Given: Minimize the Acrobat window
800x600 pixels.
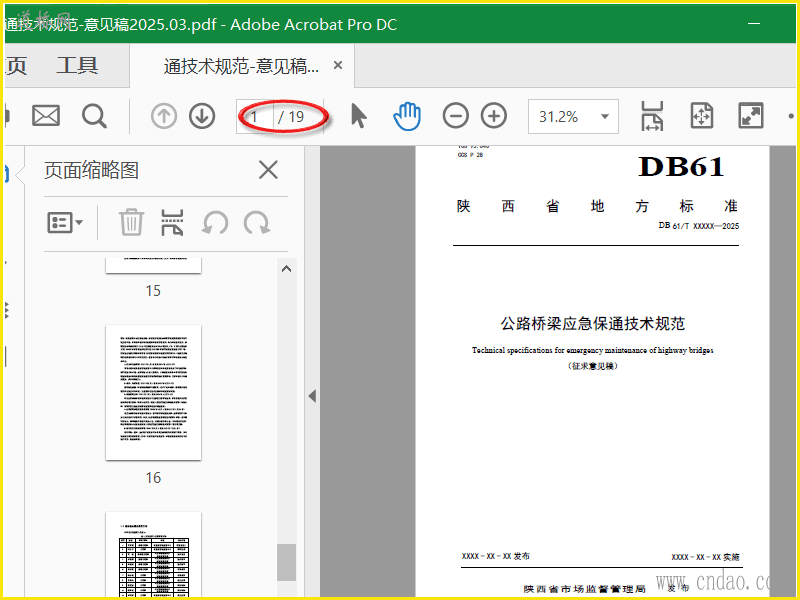Looking at the screenshot, I should coord(754,23).
